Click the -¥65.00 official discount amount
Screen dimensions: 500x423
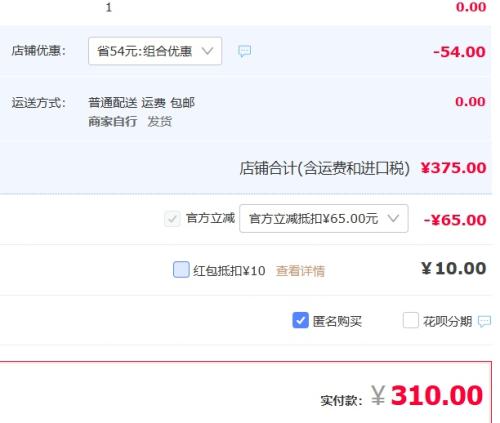click(455, 220)
